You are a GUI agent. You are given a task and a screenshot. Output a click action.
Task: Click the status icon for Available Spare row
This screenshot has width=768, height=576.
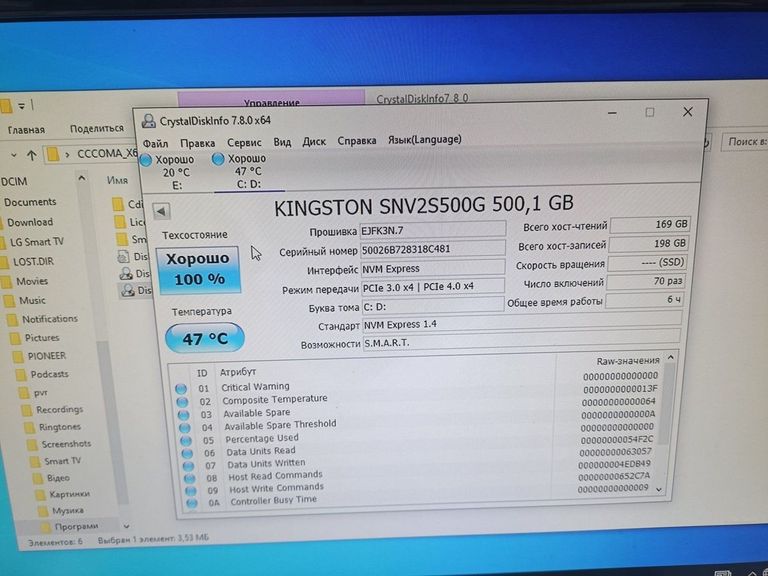point(184,415)
